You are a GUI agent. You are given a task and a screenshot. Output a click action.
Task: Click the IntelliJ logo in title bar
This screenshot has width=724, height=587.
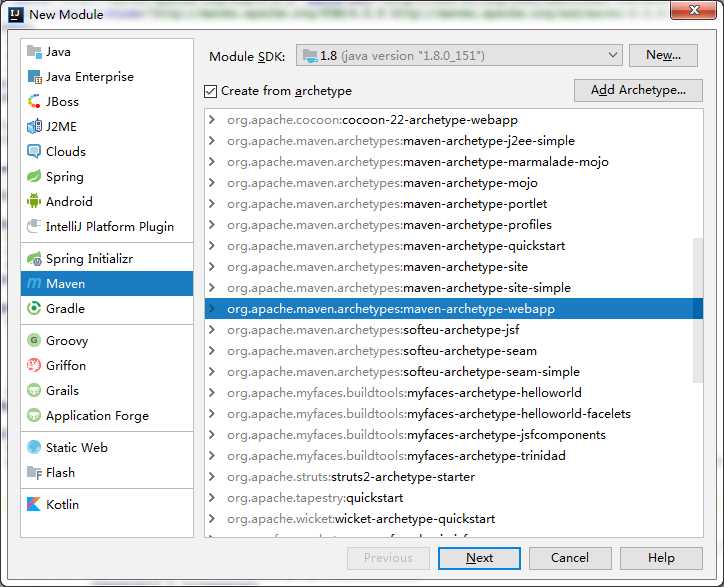point(16,14)
